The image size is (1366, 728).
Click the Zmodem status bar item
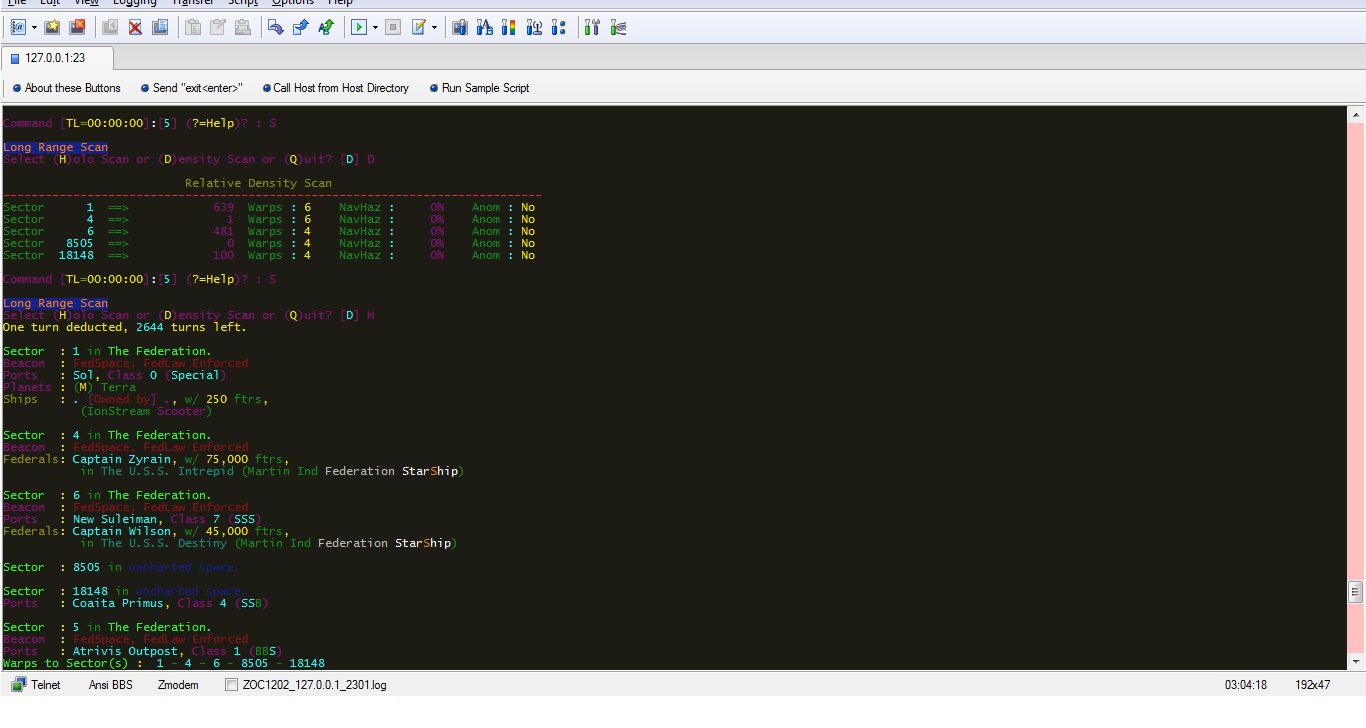[178, 685]
